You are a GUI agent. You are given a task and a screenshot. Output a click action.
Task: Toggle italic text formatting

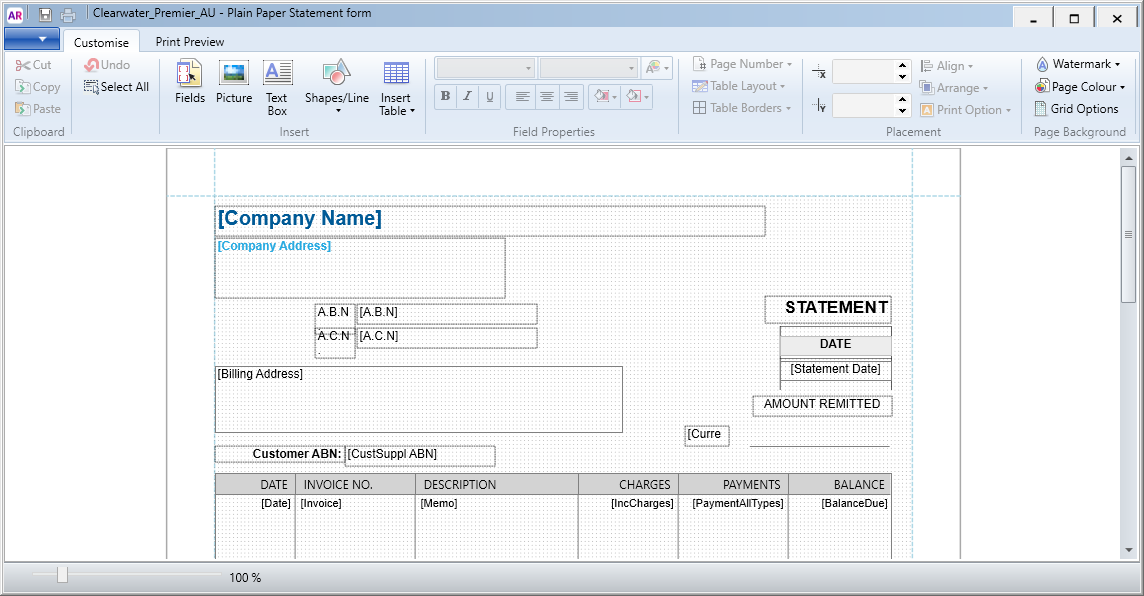click(x=467, y=96)
